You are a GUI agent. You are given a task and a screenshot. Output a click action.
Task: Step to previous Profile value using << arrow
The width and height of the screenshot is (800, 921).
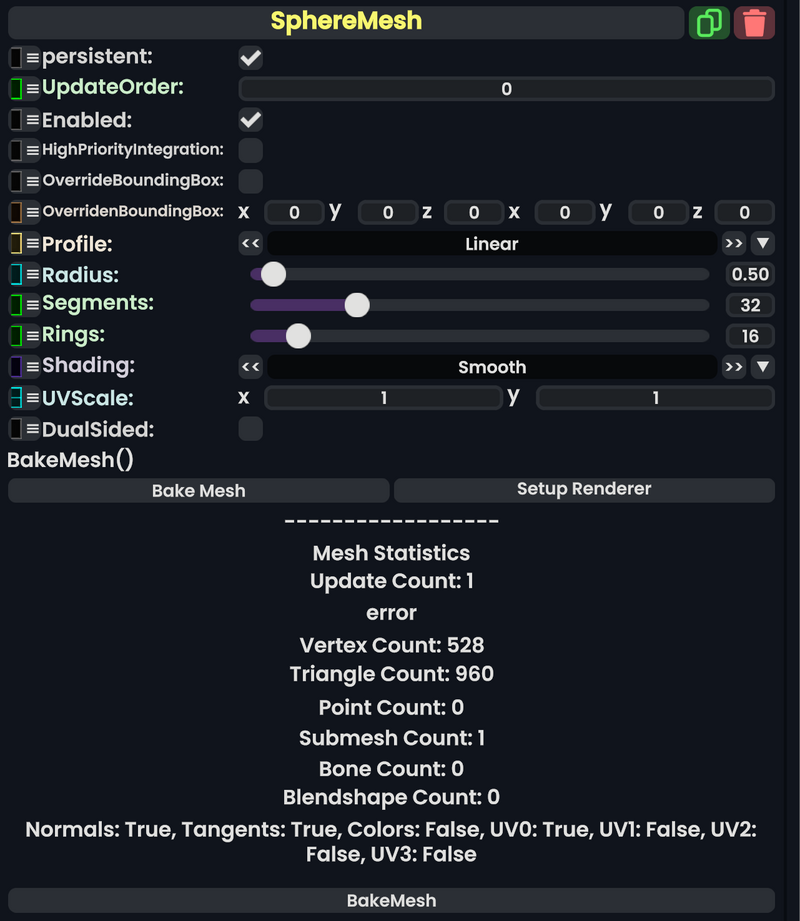click(x=250, y=243)
